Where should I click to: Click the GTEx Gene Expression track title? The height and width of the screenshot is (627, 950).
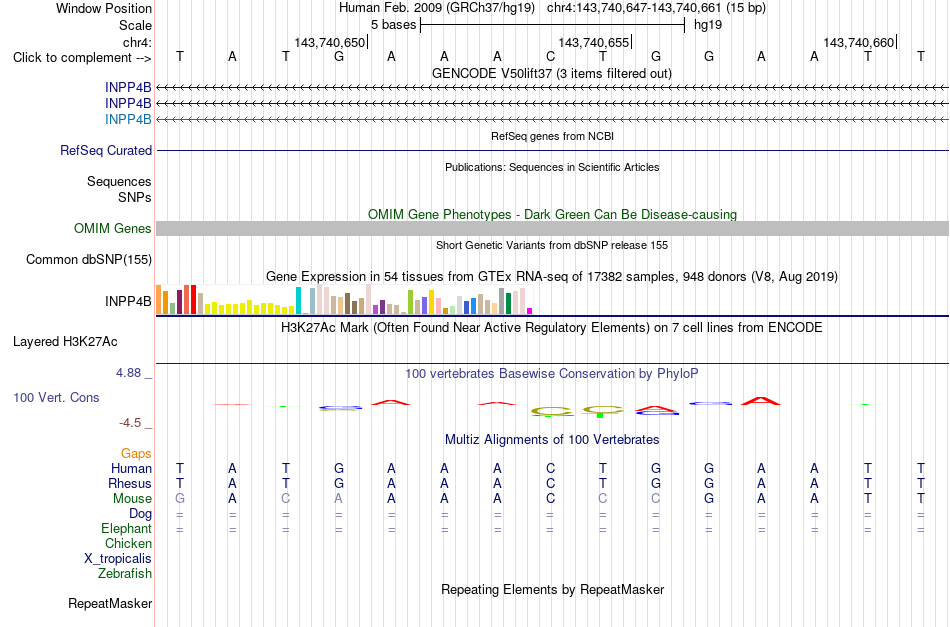(552, 277)
